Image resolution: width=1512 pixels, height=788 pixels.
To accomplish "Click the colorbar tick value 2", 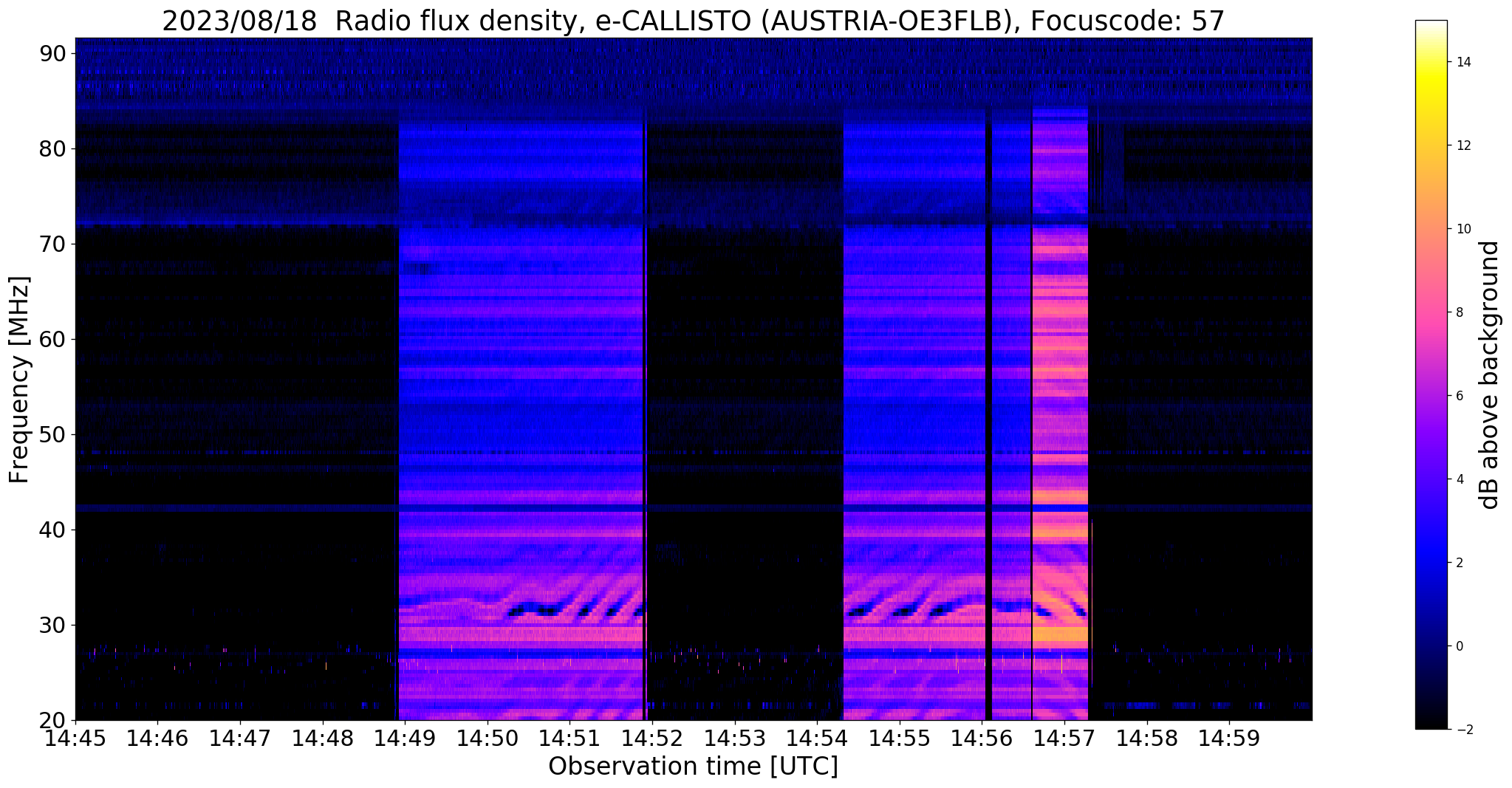I will 1460,563.
